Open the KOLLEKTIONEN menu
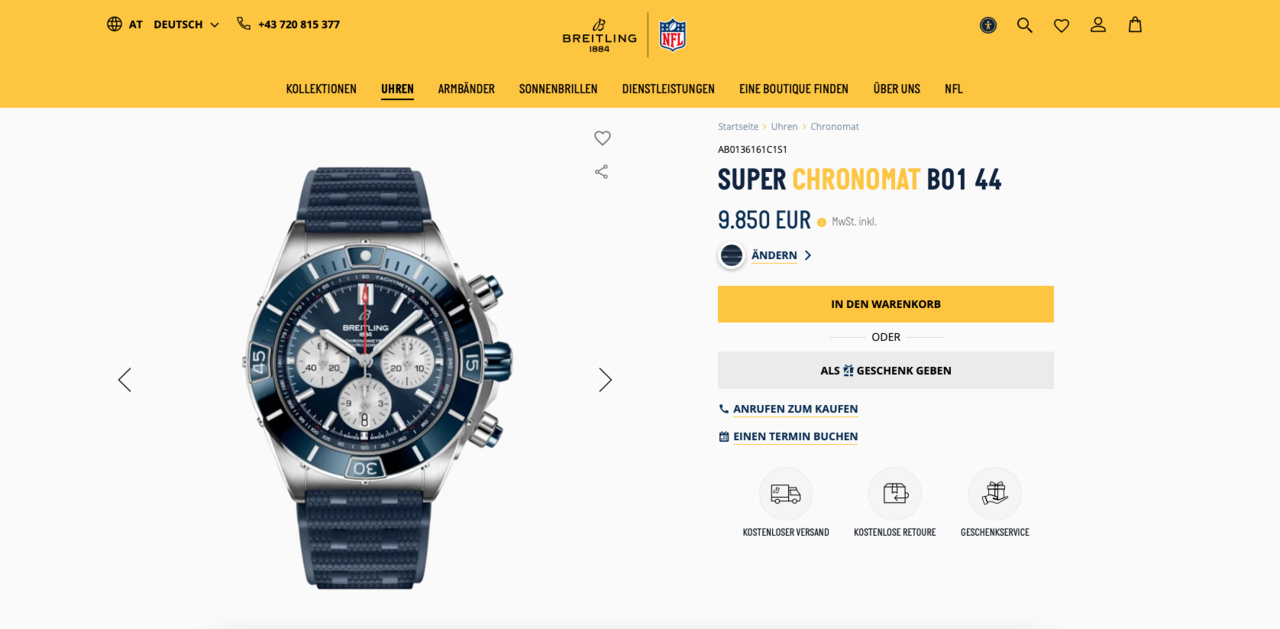The height and width of the screenshot is (629, 1280). [321, 89]
